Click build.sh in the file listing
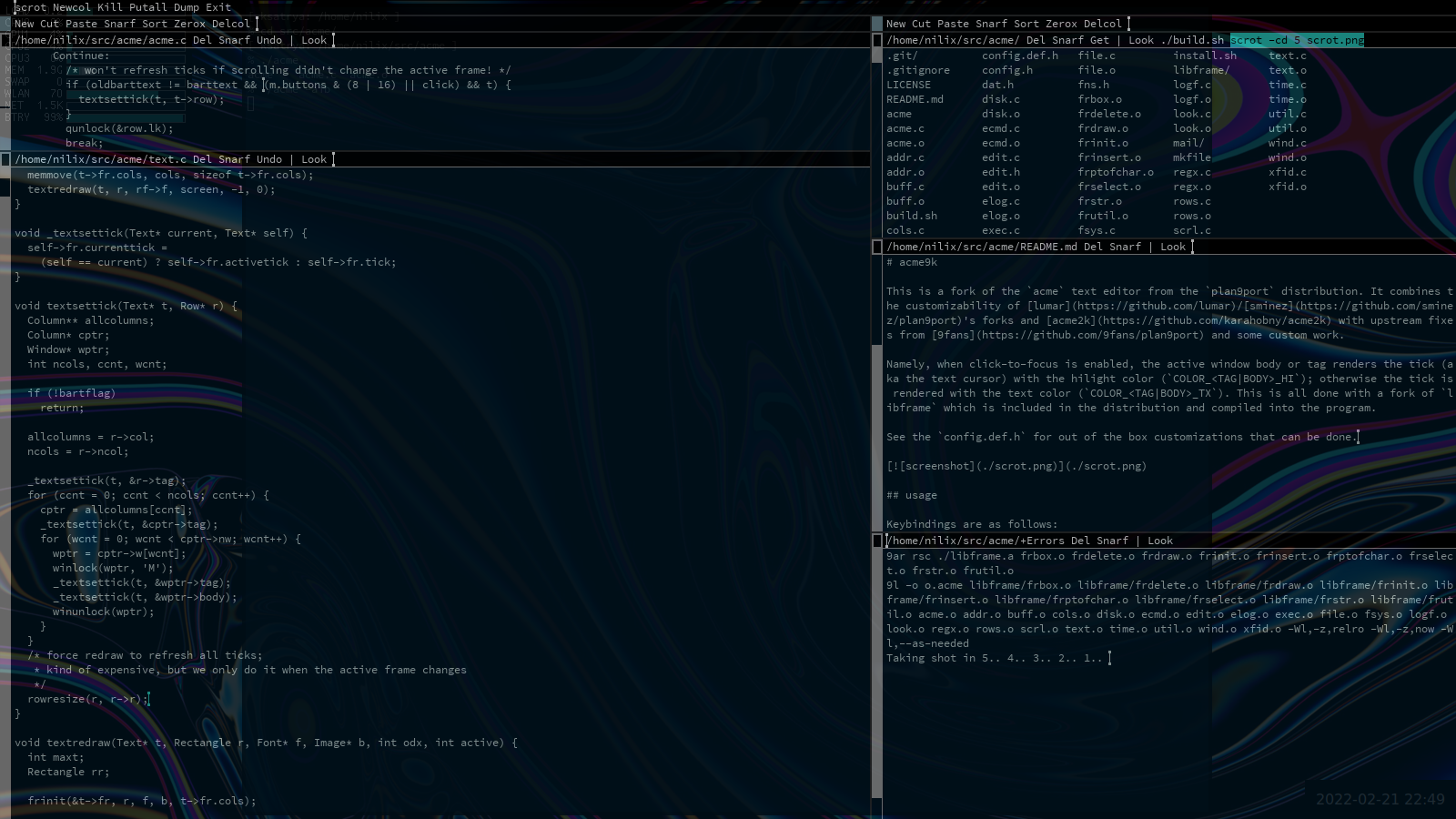The image size is (1456, 819). (x=912, y=216)
